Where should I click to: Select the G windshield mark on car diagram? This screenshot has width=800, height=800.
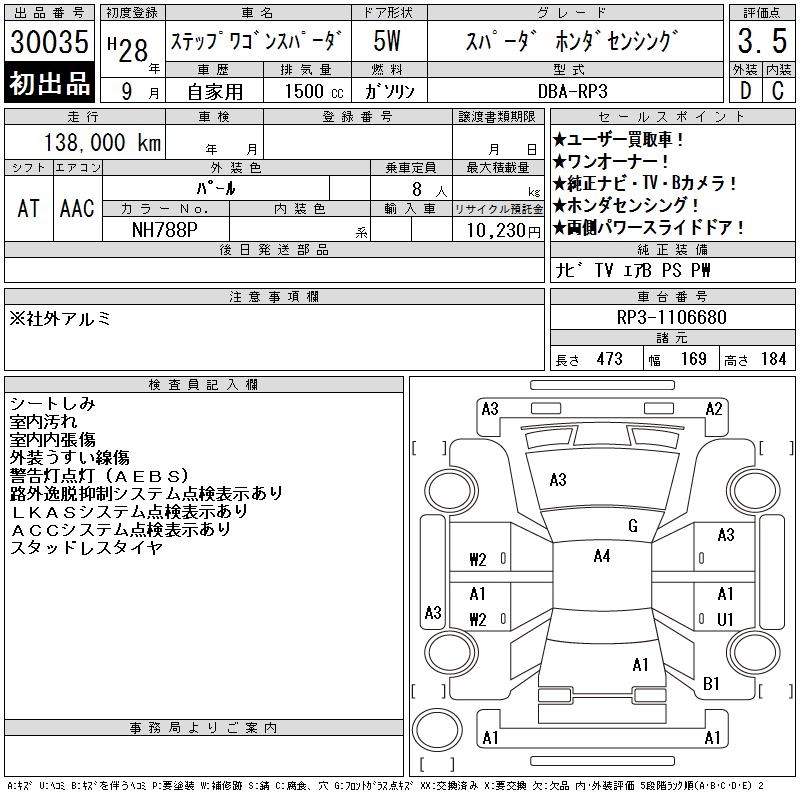pos(633,526)
